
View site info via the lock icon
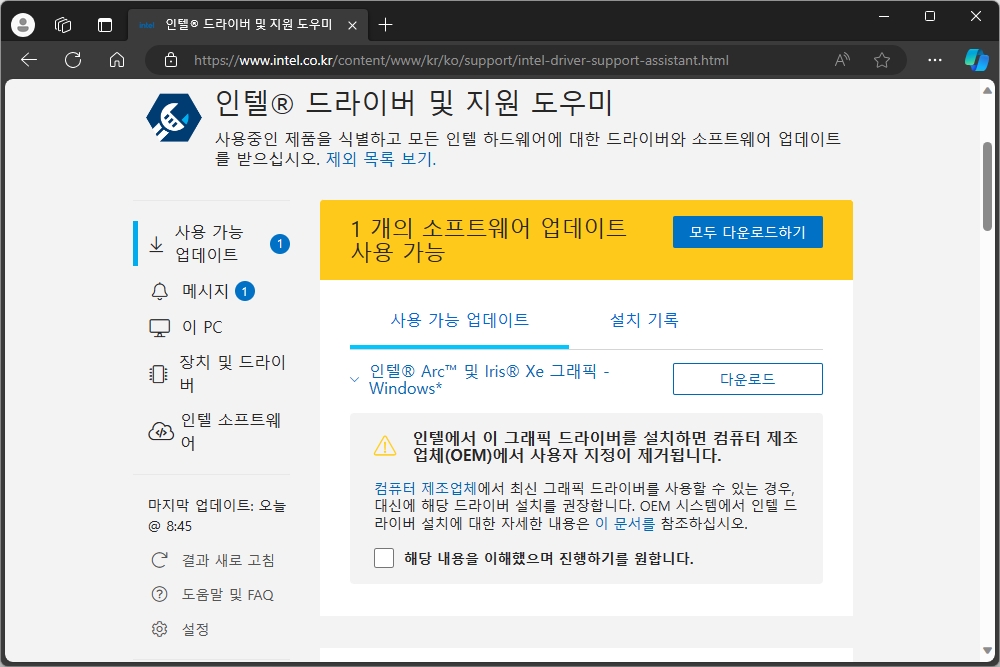[170, 60]
